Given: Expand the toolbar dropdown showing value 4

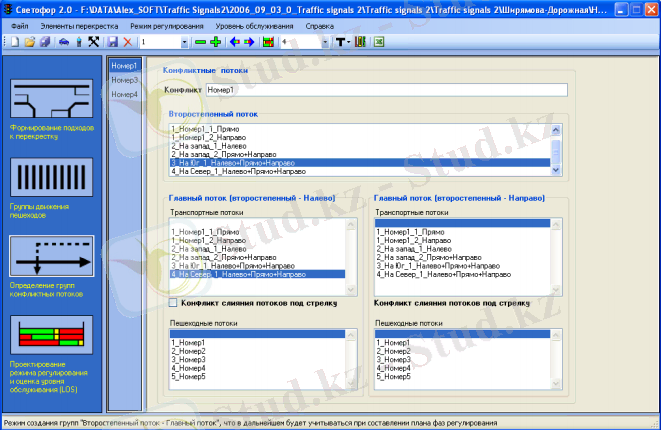Looking at the screenshot, I should tap(325, 43).
